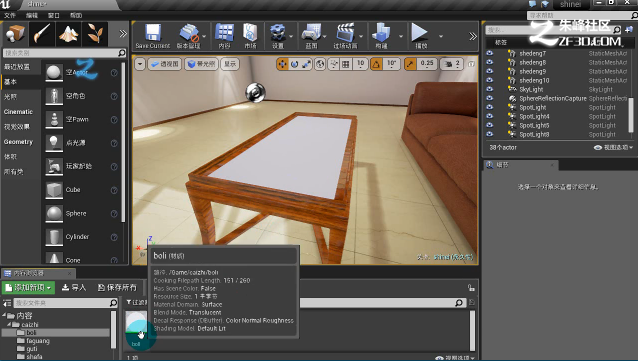Click the help icon beside Sphere

click(x=114, y=214)
